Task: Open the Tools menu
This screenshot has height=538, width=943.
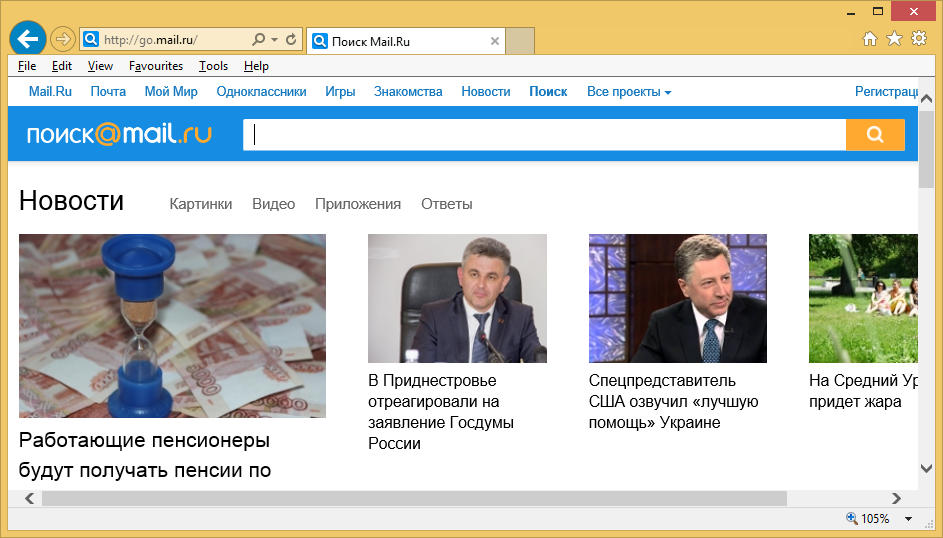Action: tap(213, 66)
